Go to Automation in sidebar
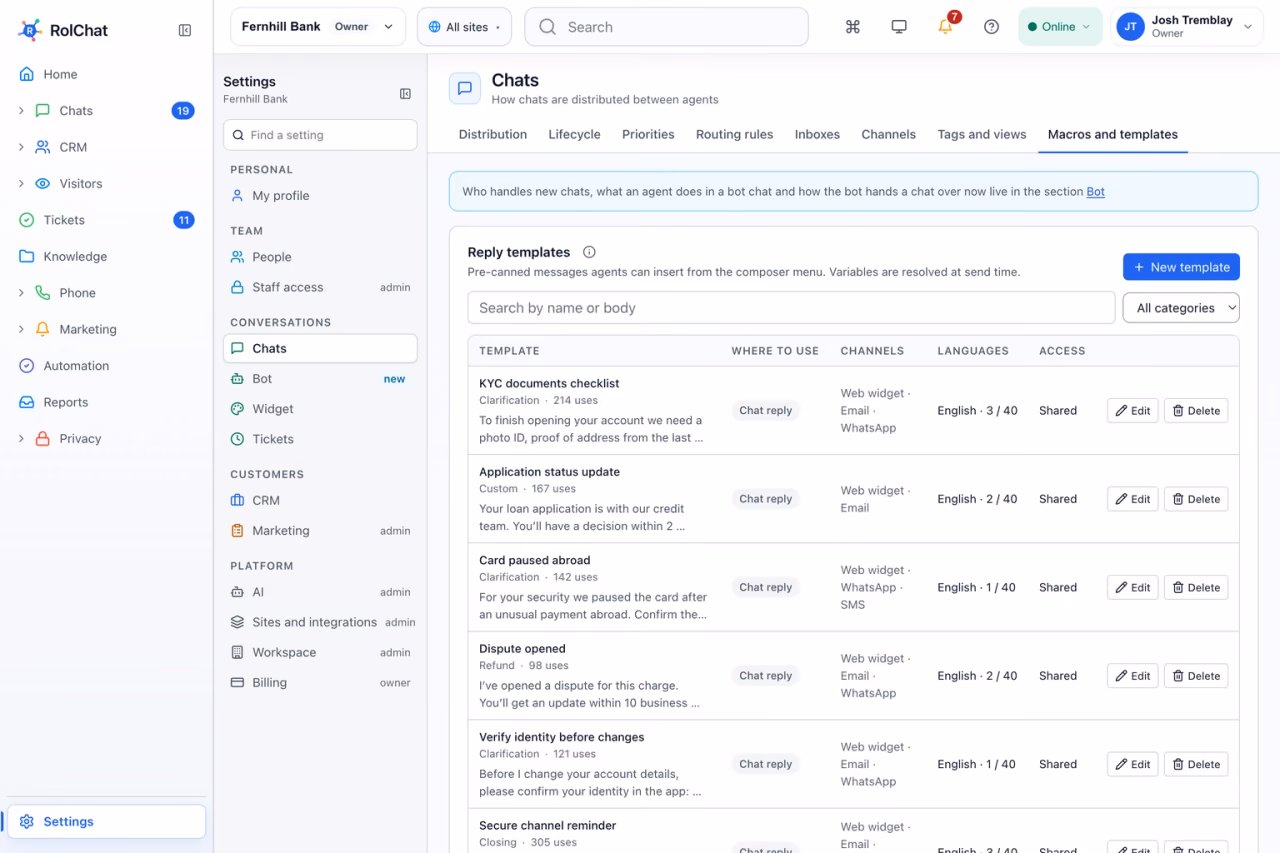Screen dimensions: 1280x853 click(x=106, y=366)
